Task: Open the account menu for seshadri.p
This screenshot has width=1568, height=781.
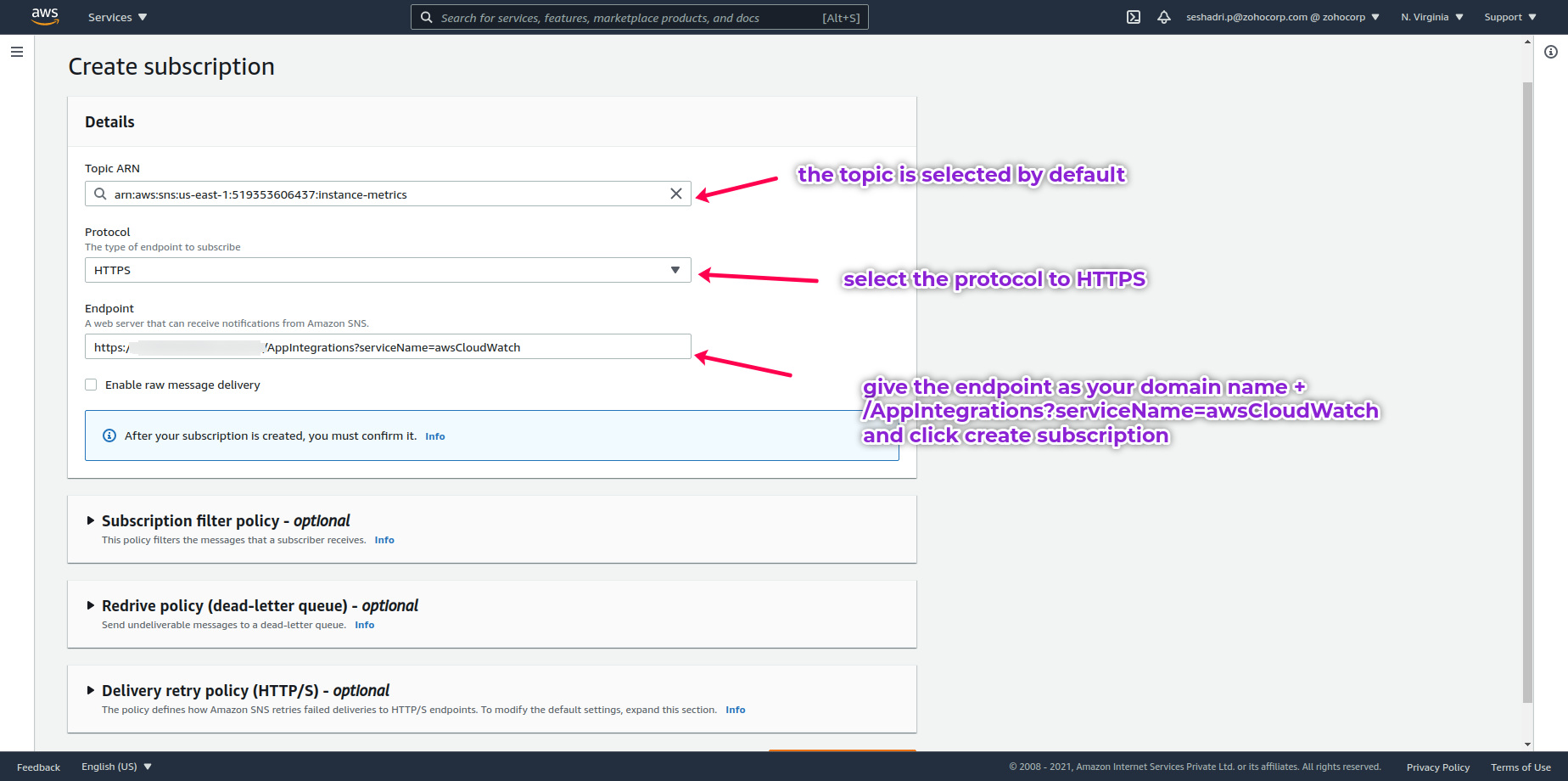Action: (x=1283, y=17)
